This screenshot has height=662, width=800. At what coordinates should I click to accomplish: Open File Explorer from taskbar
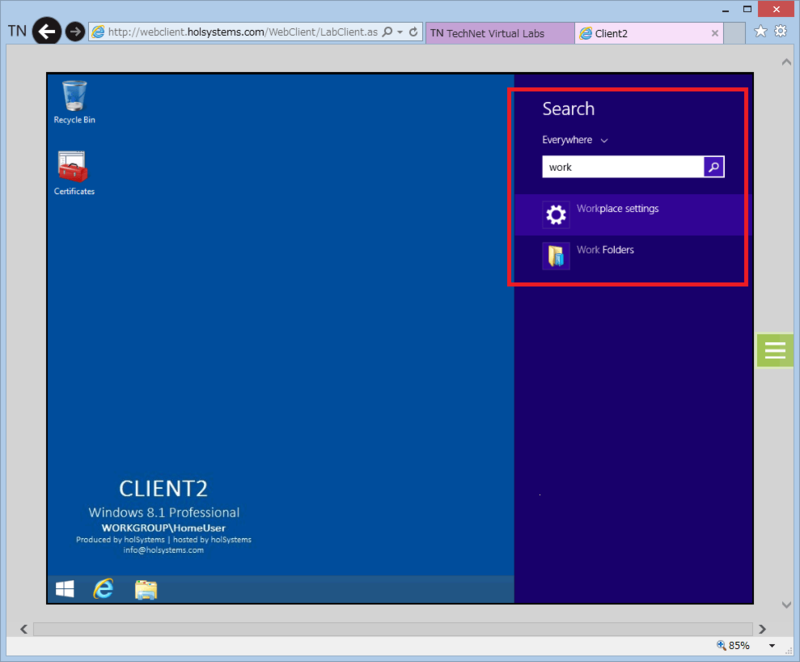click(146, 590)
